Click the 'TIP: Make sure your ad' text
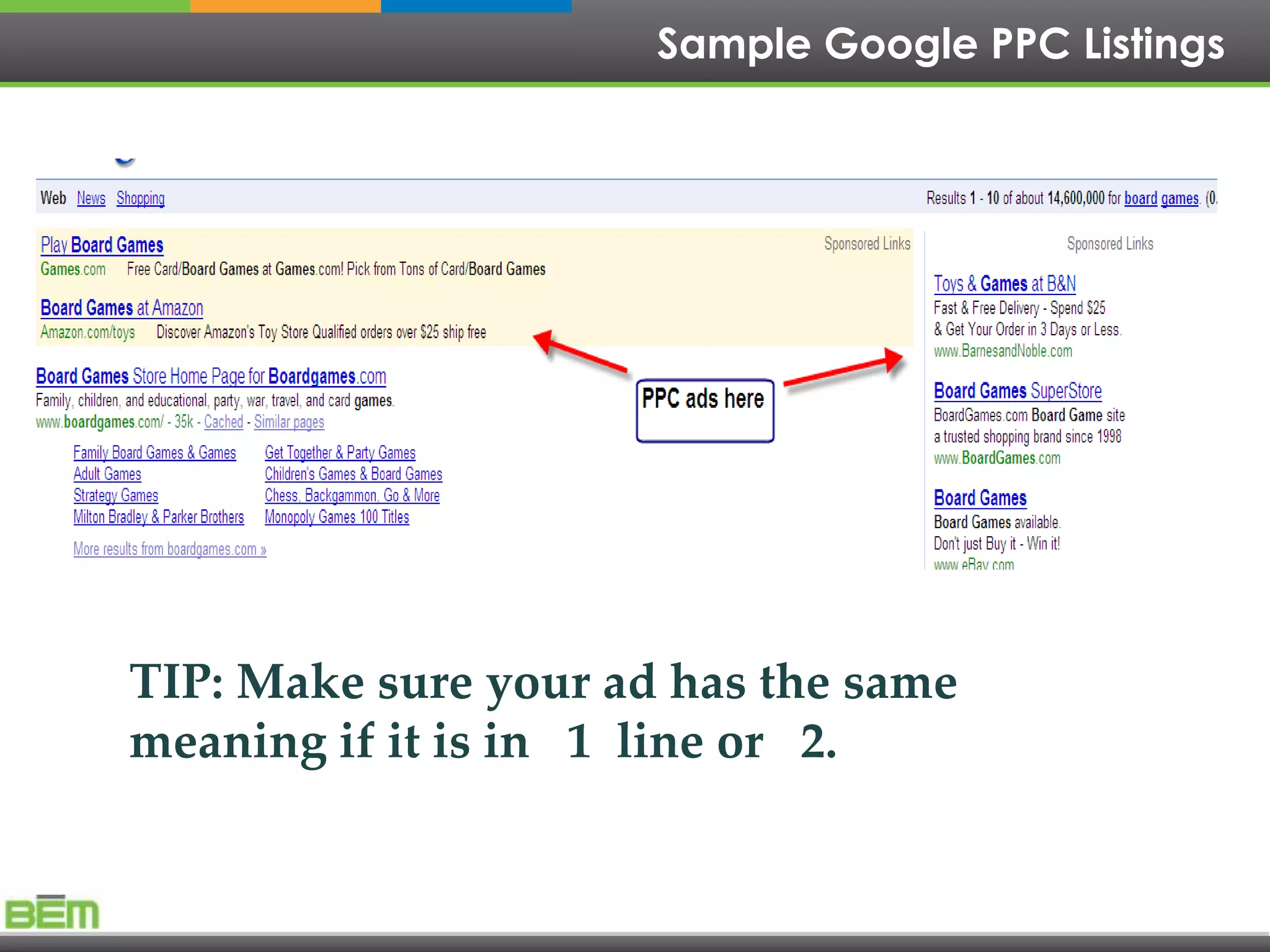Image resolution: width=1270 pixels, height=952 pixels. [393, 682]
